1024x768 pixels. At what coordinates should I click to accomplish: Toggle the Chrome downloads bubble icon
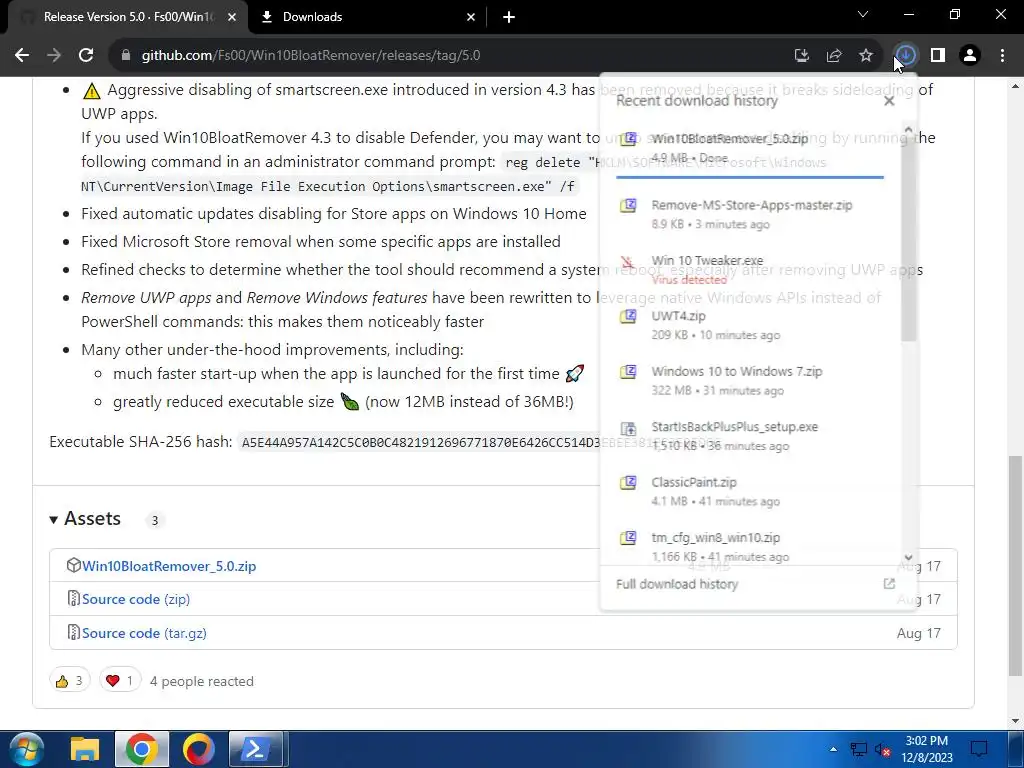906,56
